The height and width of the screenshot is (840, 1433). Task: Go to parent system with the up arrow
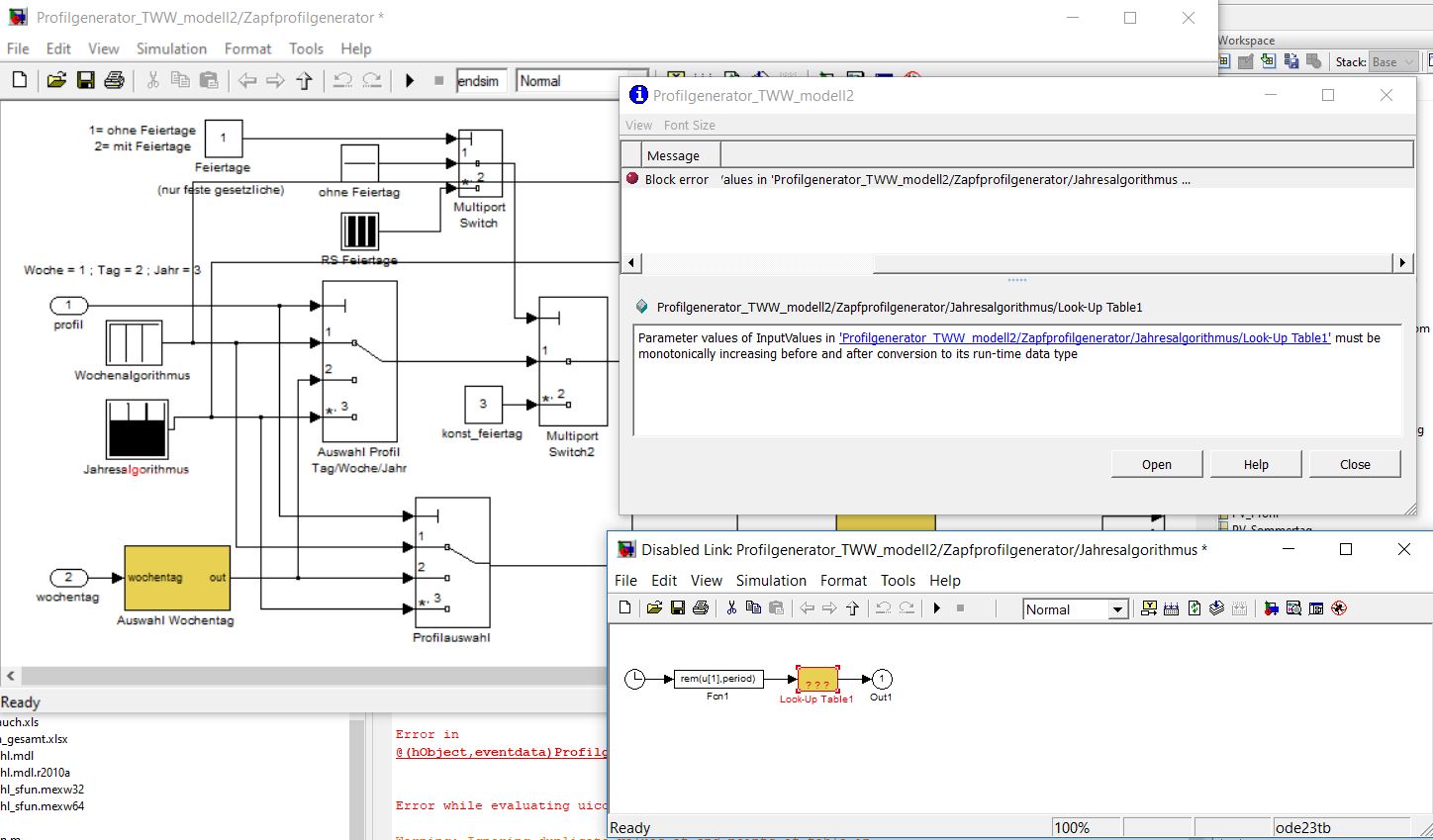tap(304, 81)
